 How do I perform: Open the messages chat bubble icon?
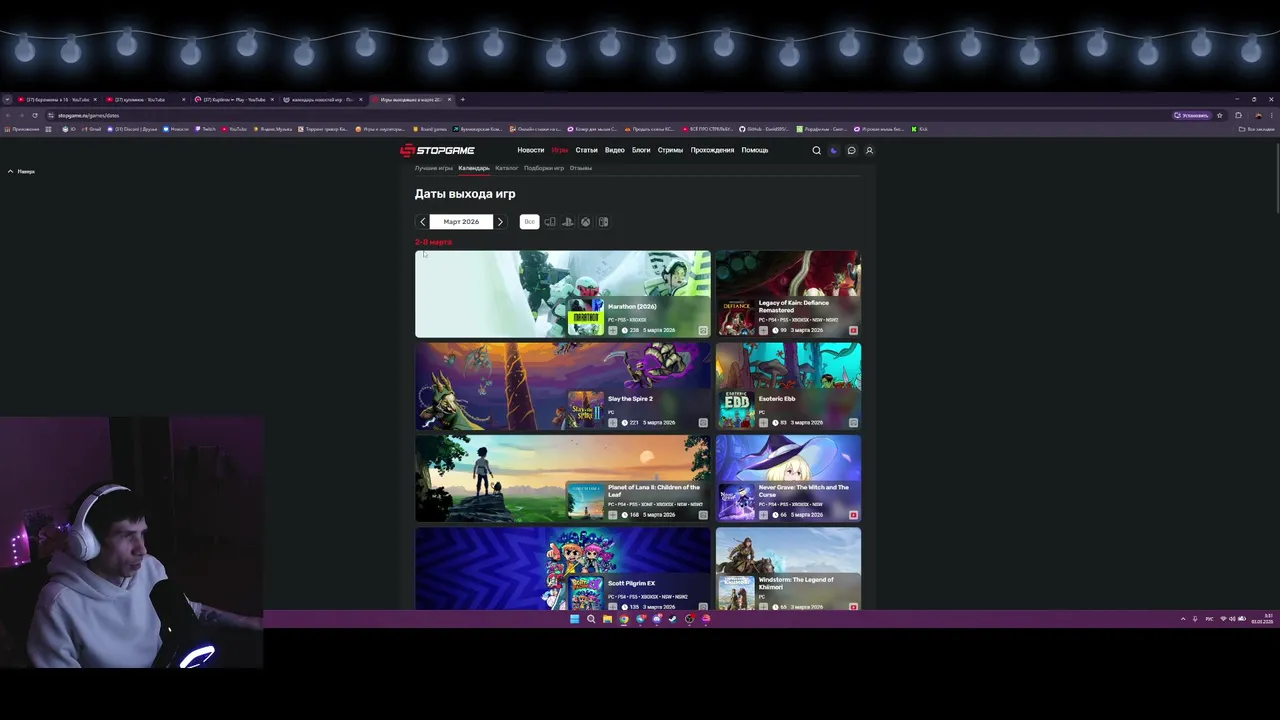851,150
